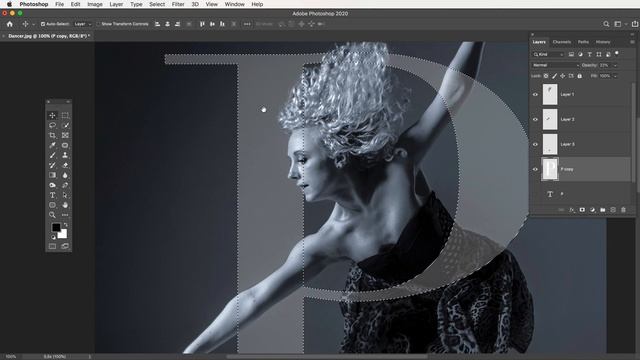Open the Filter menu
This screenshot has width=640, height=360.
[178, 4]
